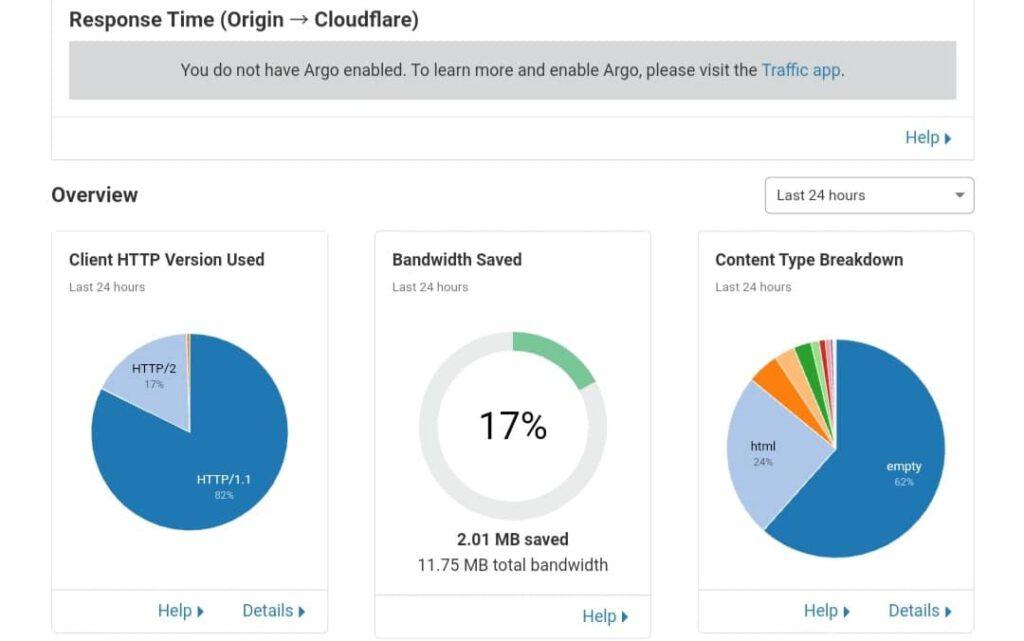Click the Client HTTP Version Used title
Image resolution: width=1024 pixels, height=641 pixels.
pyautogui.click(x=167, y=259)
